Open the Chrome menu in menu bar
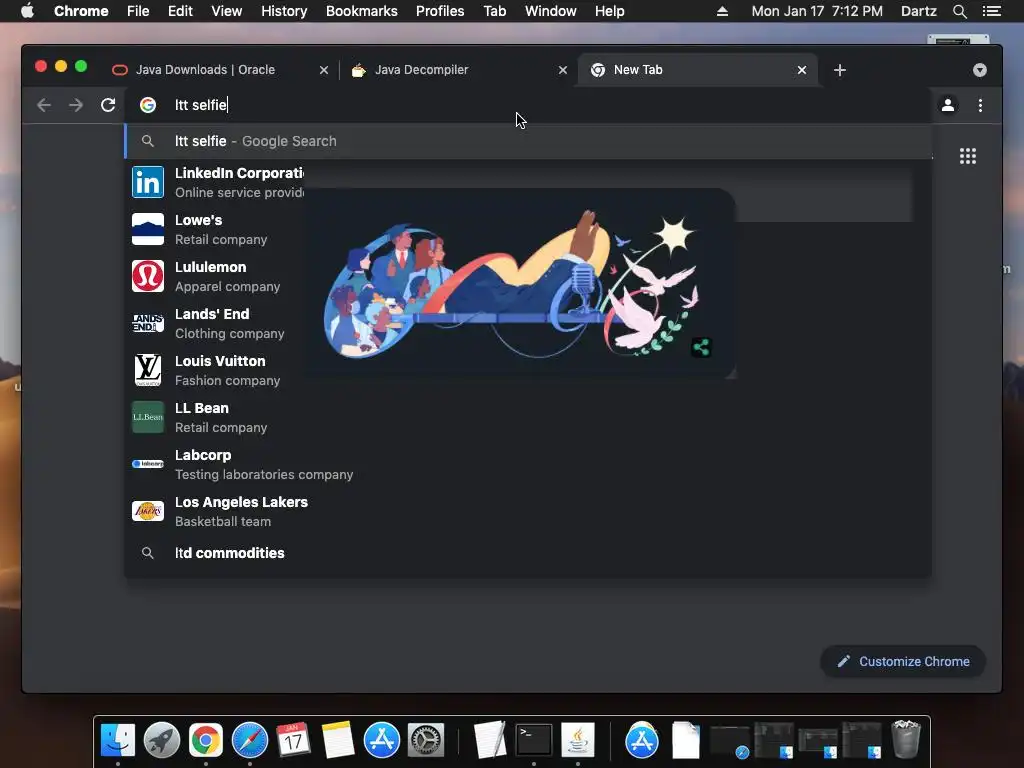This screenshot has height=768, width=1024. coord(81,11)
